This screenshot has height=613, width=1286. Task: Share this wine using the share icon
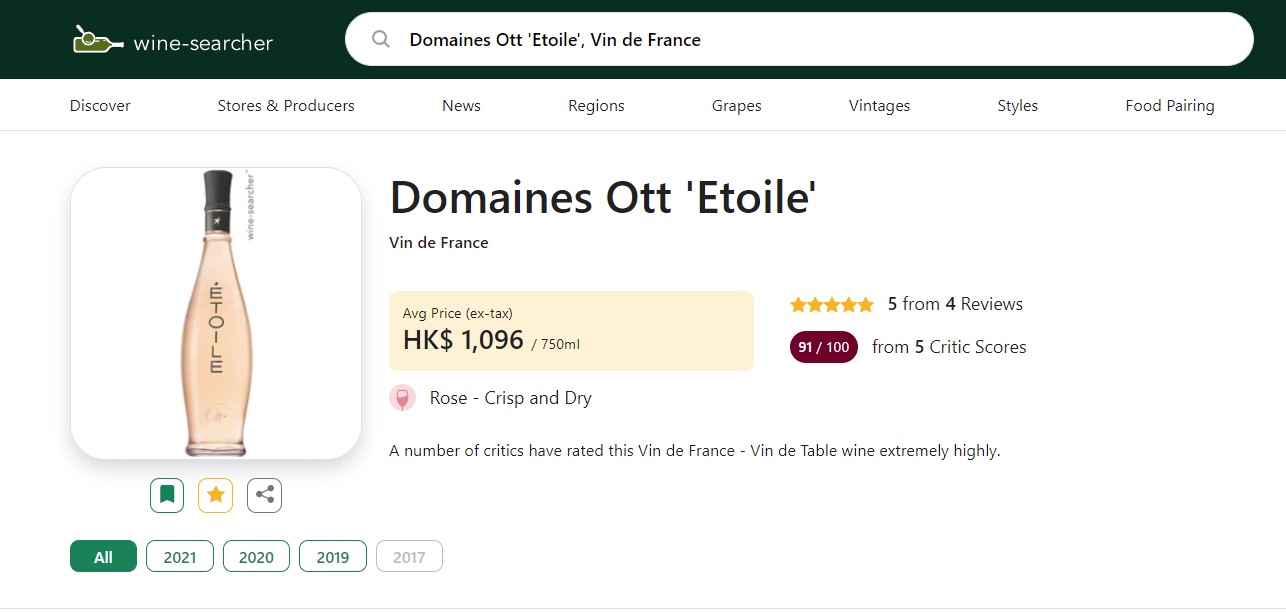pos(265,495)
